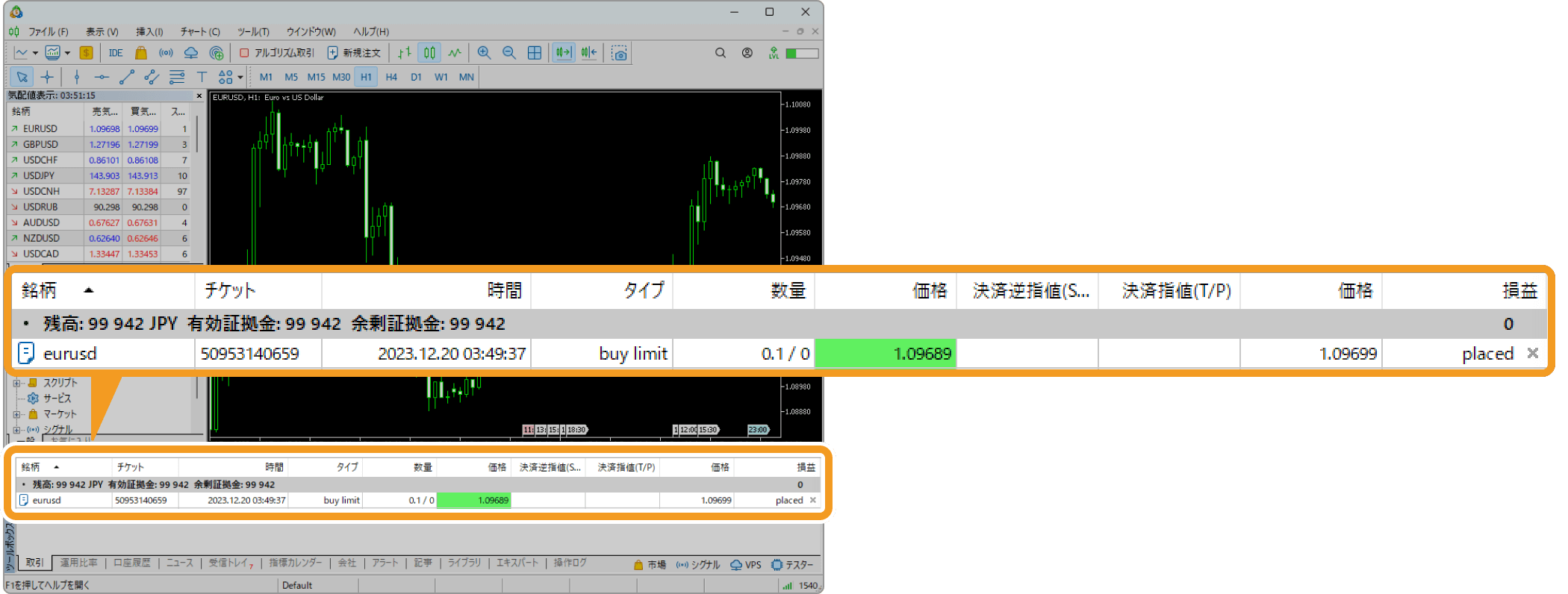Open the new chart type dropdown arrow
1568x594 pixels.
pyautogui.click(x=35, y=53)
